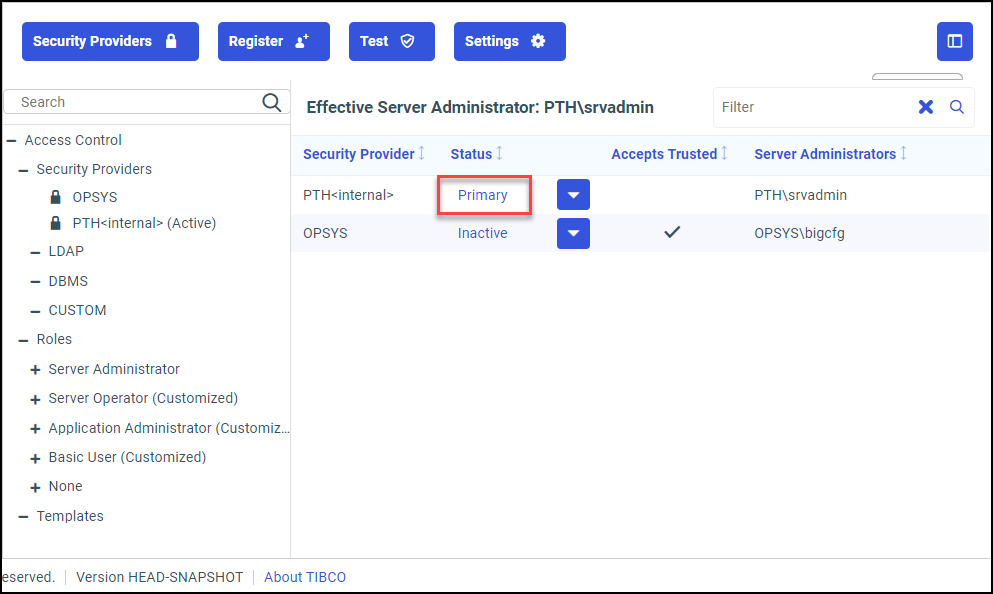This screenshot has width=993, height=594.
Task: Click the Primary status link
Action: 482,194
